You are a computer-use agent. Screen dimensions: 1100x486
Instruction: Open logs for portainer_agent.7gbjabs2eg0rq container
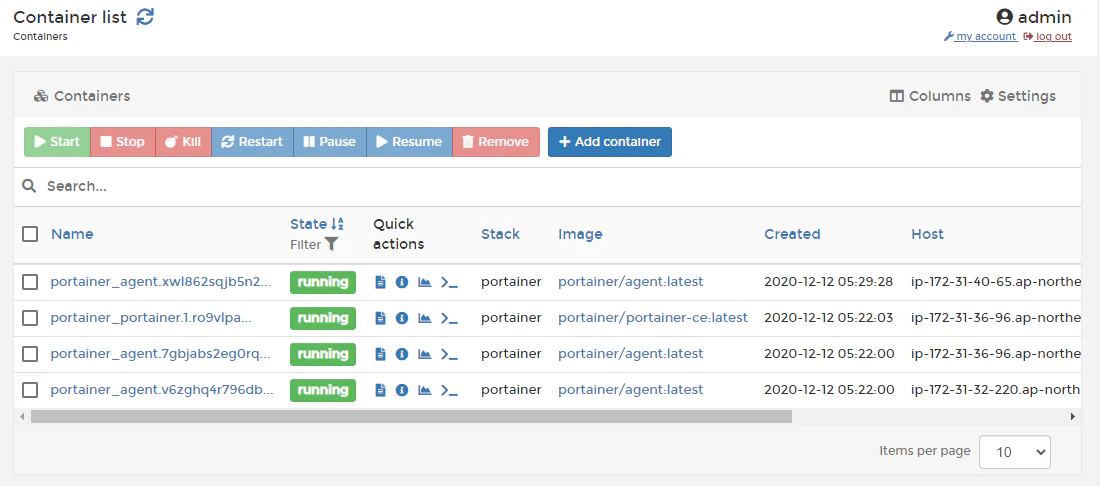[x=380, y=353]
